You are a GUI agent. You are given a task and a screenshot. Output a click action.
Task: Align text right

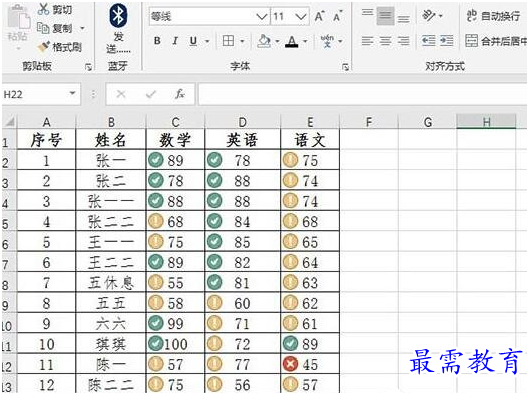click(x=403, y=41)
